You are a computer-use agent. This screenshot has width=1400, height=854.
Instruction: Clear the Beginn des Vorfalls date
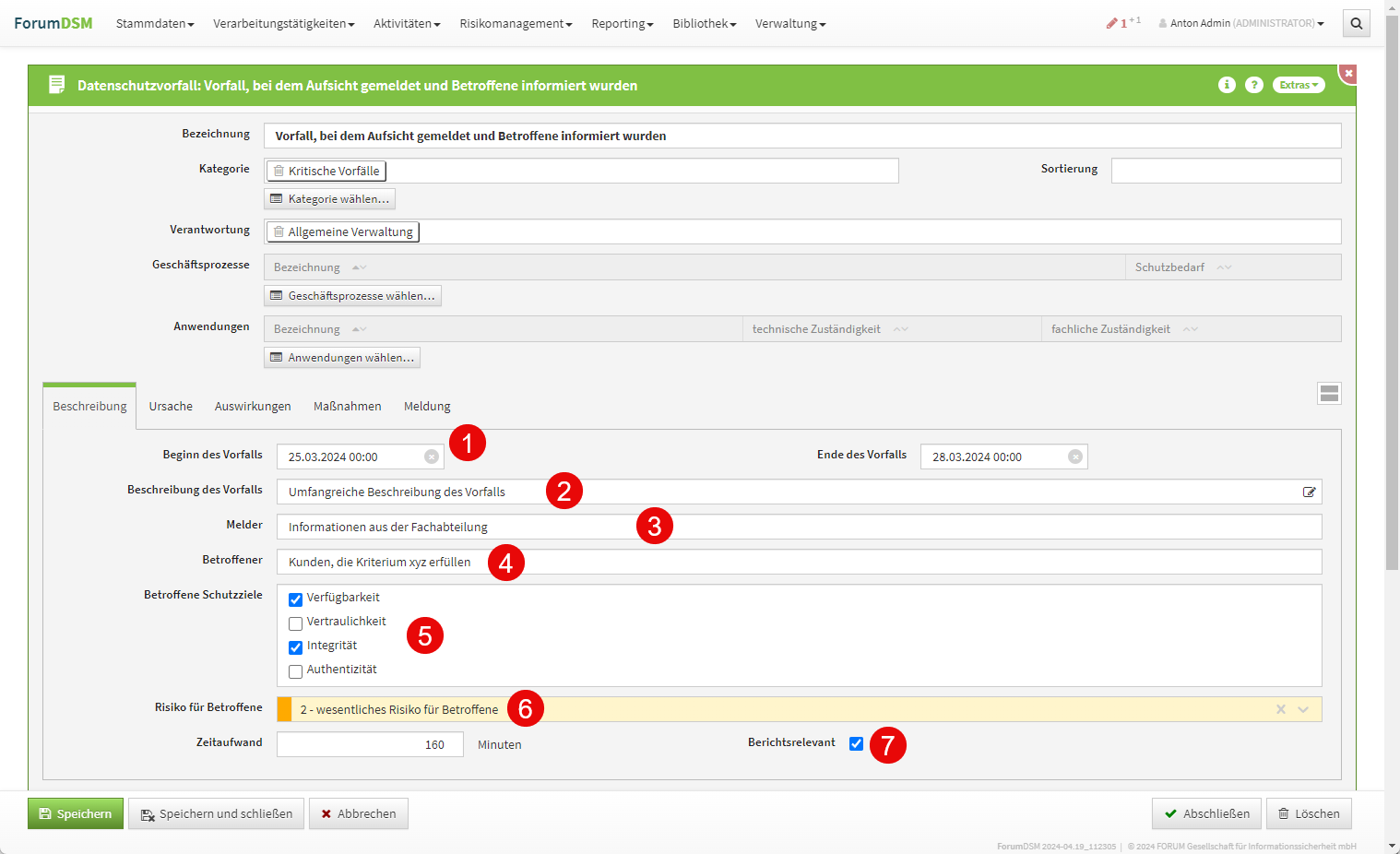pos(431,457)
